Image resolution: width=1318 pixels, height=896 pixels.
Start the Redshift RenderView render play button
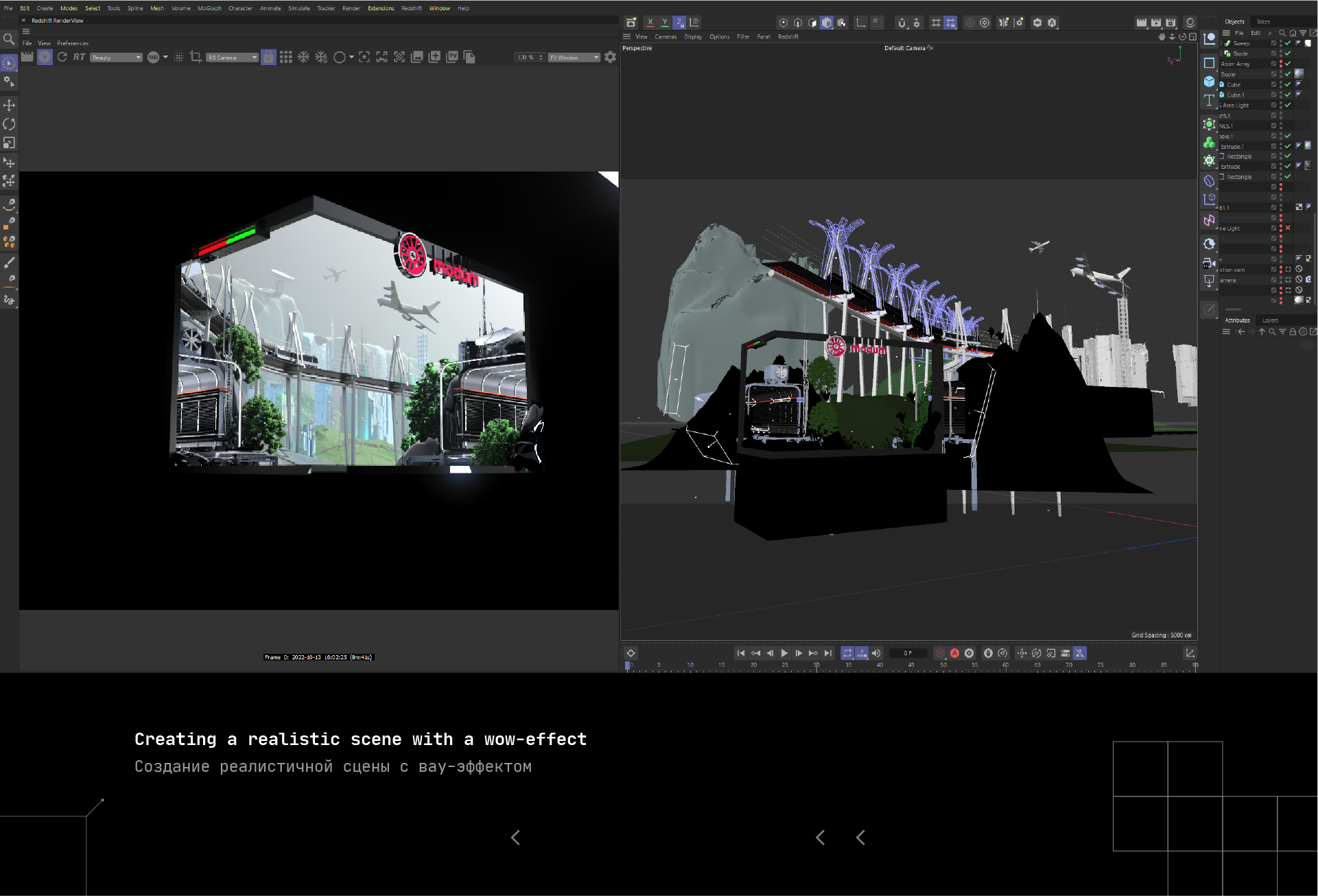45,58
